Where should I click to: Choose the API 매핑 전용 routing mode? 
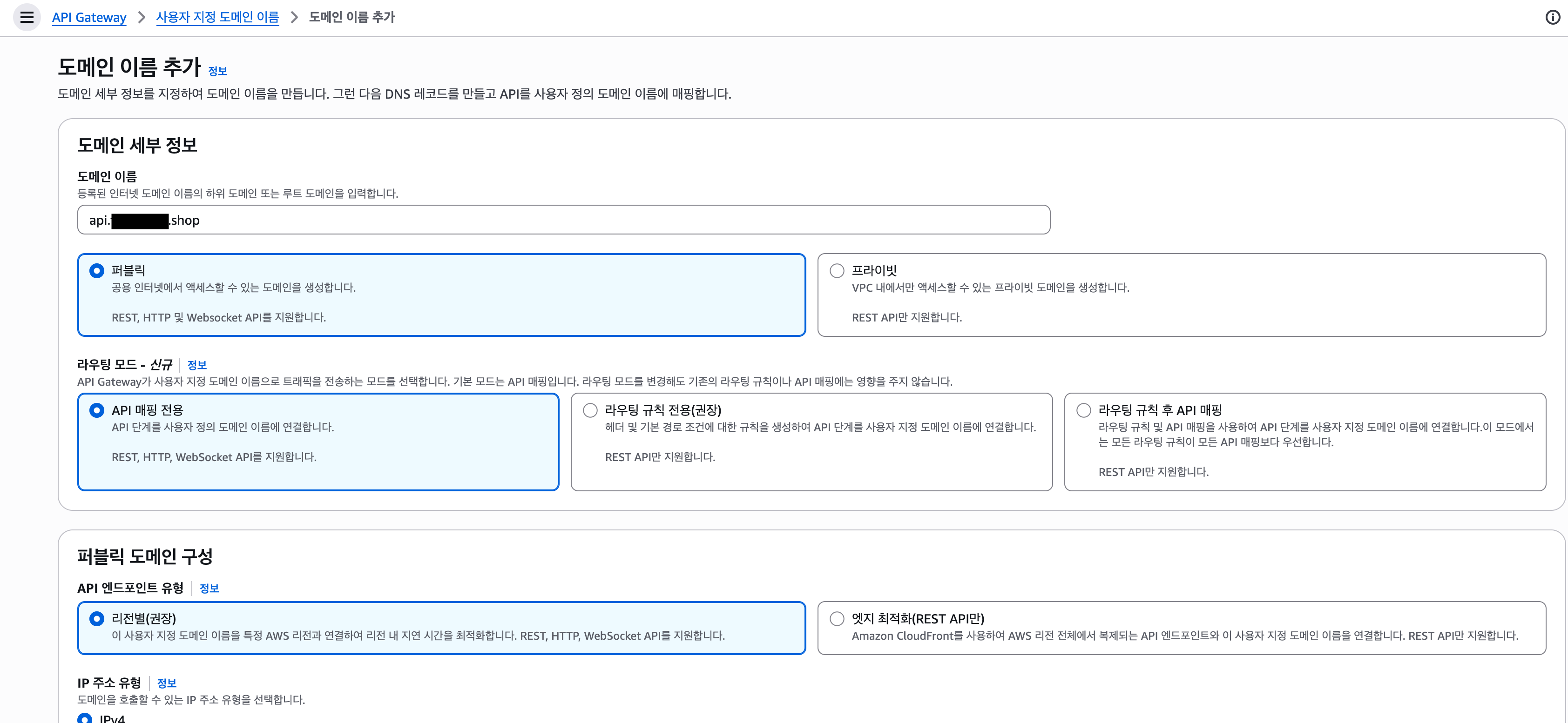(x=97, y=410)
